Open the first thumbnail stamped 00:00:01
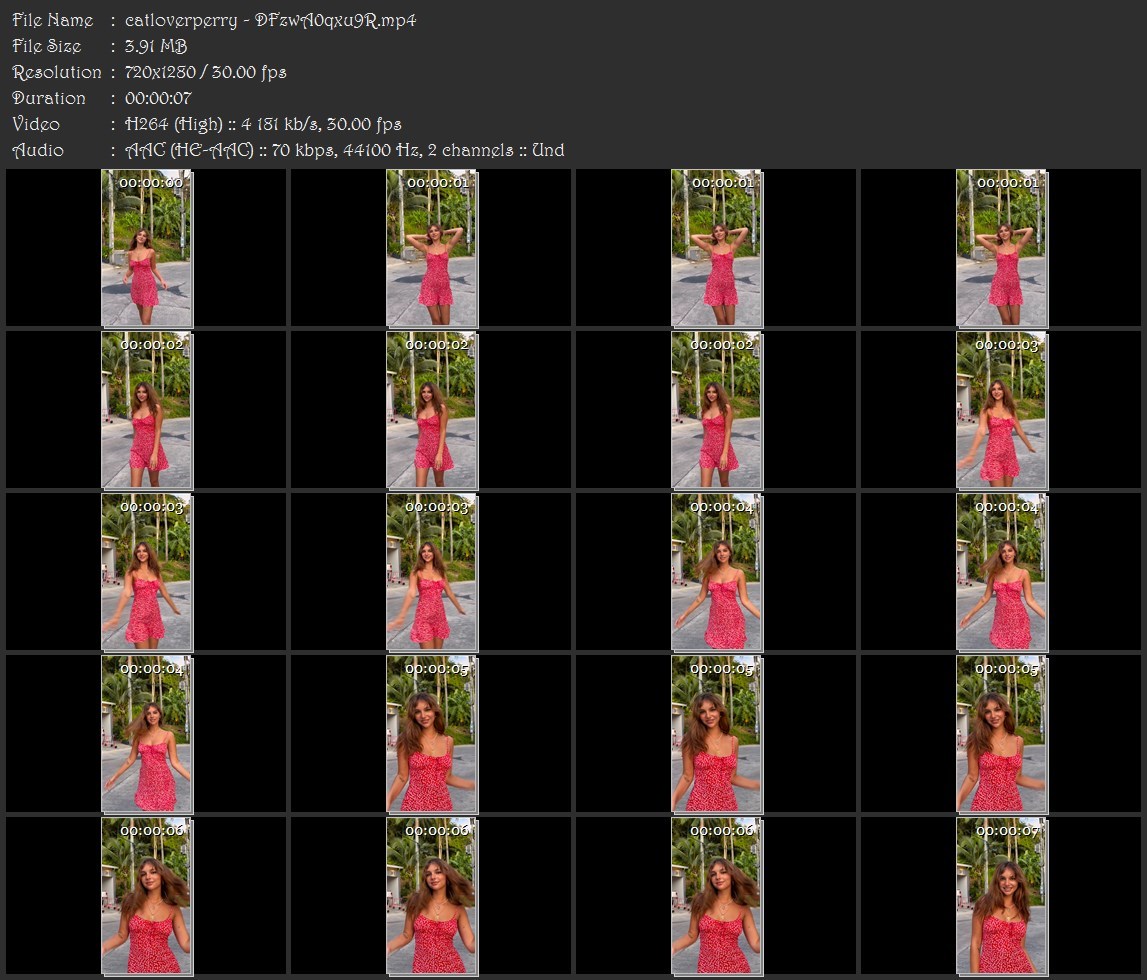 click(432, 248)
